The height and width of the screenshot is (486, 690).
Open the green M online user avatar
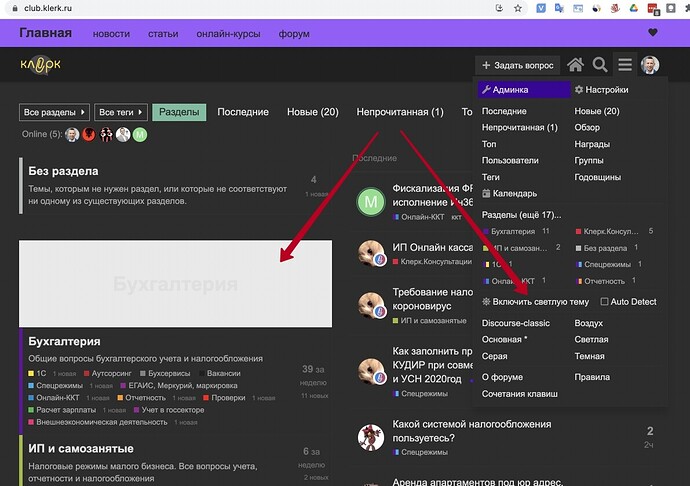(140, 135)
